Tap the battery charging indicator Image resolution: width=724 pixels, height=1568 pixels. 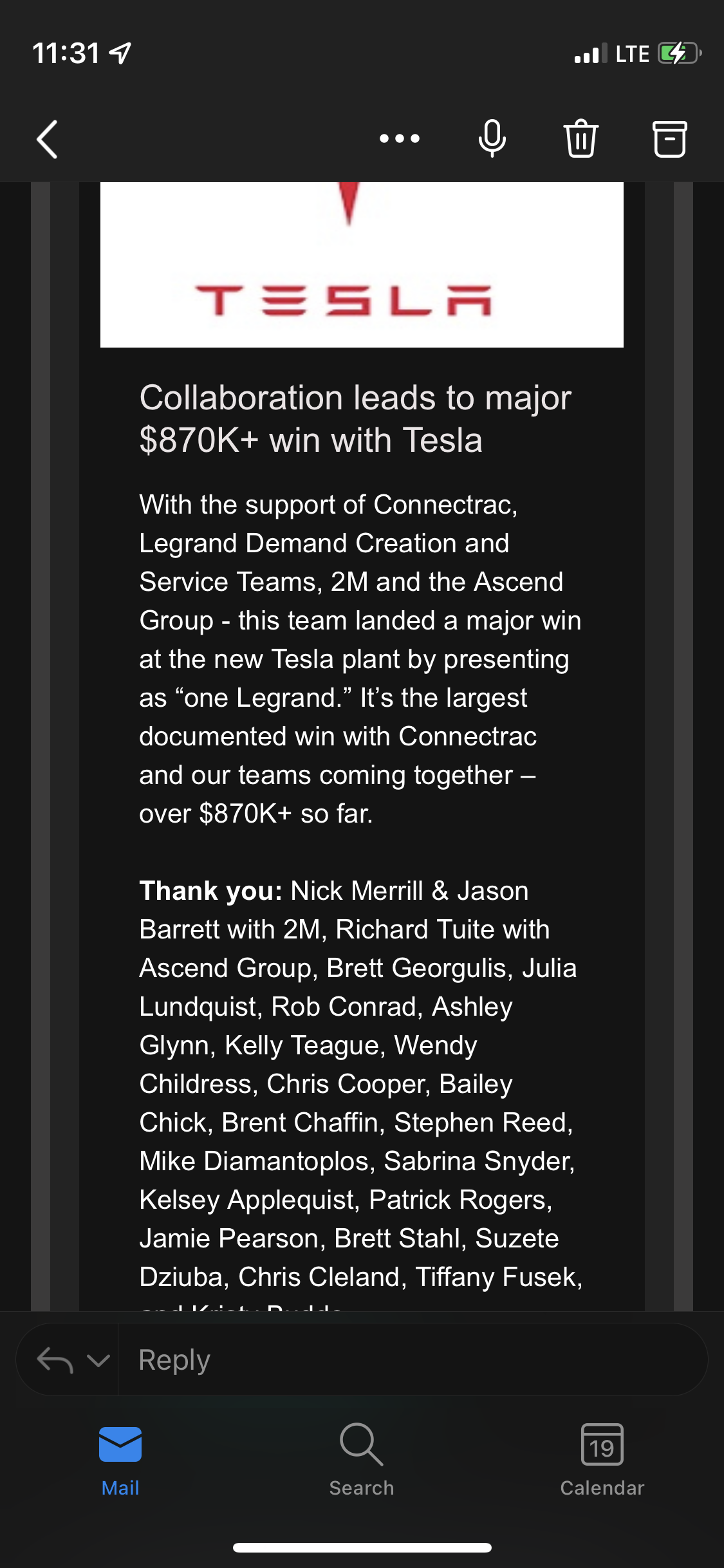pyautogui.click(x=678, y=53)
